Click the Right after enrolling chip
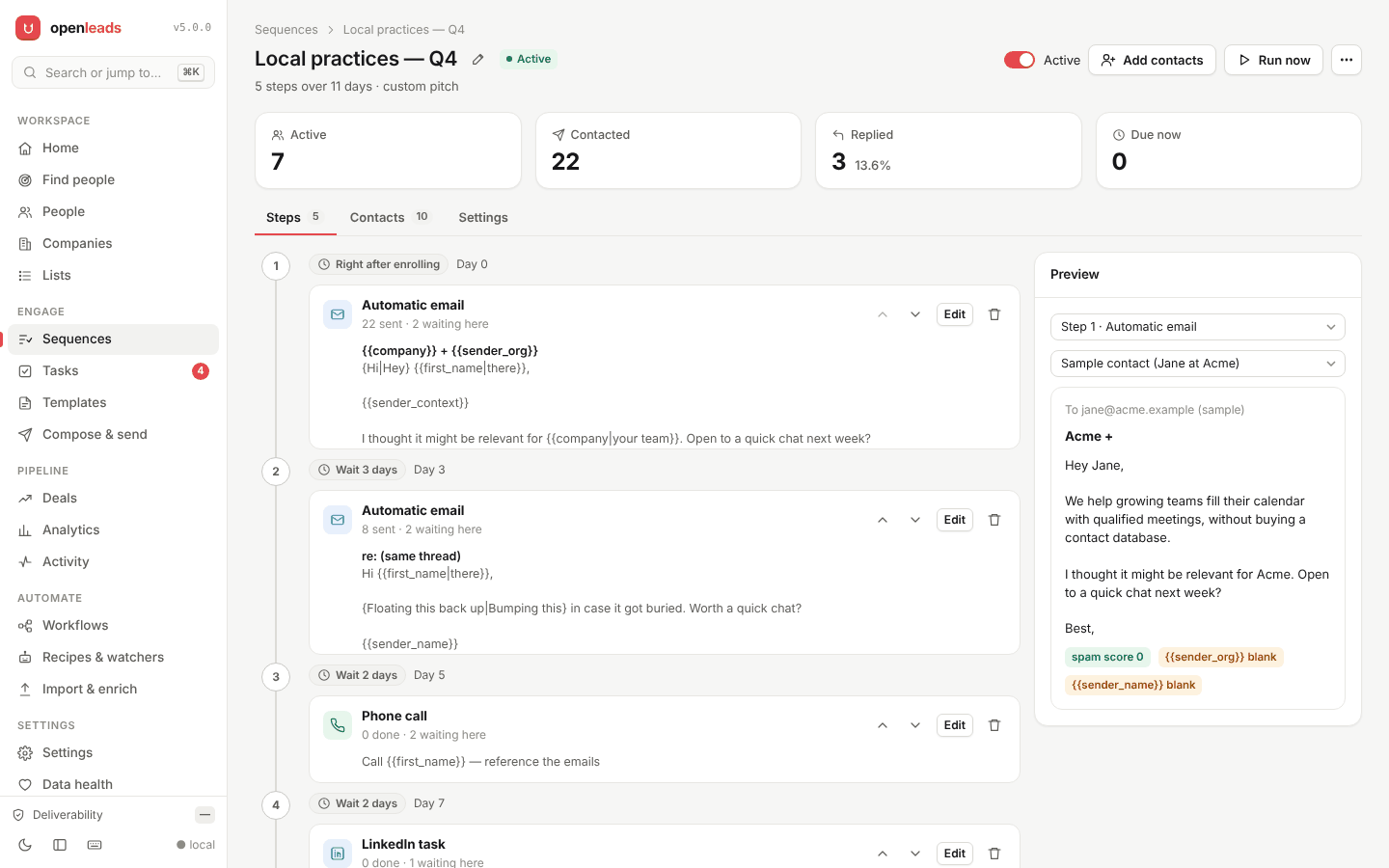 pyautogui.click(x=378, y=264)
